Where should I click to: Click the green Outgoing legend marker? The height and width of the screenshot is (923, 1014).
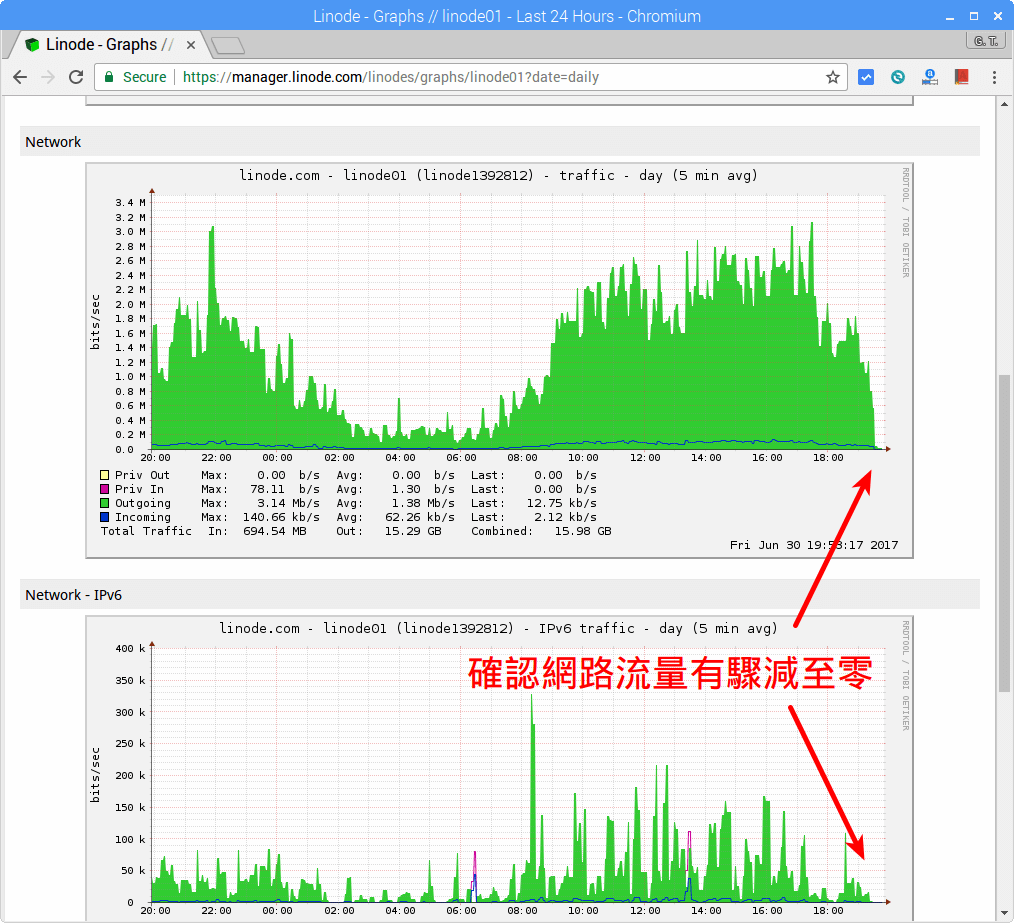point(103,503)
